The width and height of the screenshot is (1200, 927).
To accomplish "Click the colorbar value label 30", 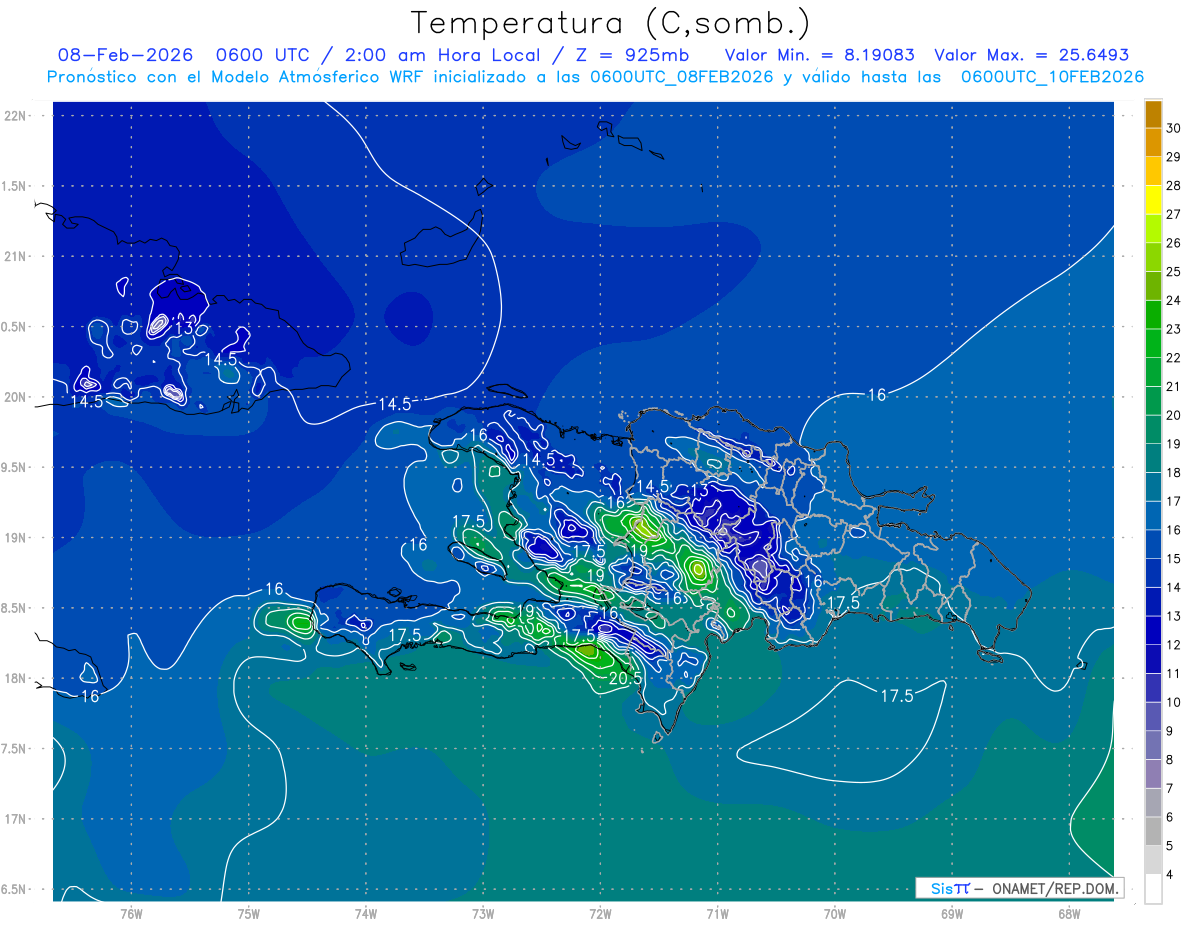I will pyautogui.click(x=1174, y=128).
